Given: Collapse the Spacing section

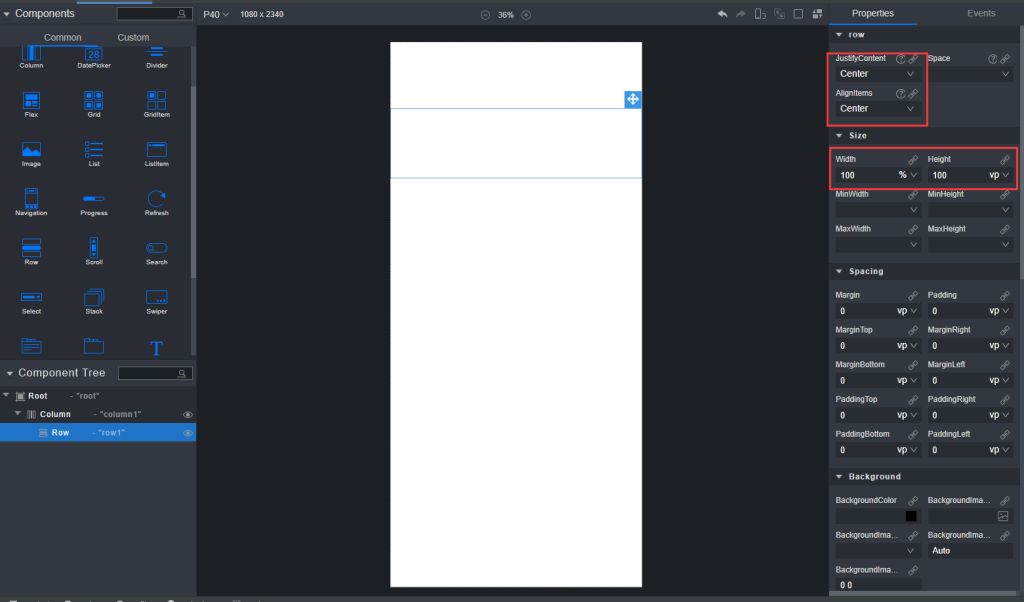Looking at the screenshot, I should pyautogui.click(x=839, y=272).
